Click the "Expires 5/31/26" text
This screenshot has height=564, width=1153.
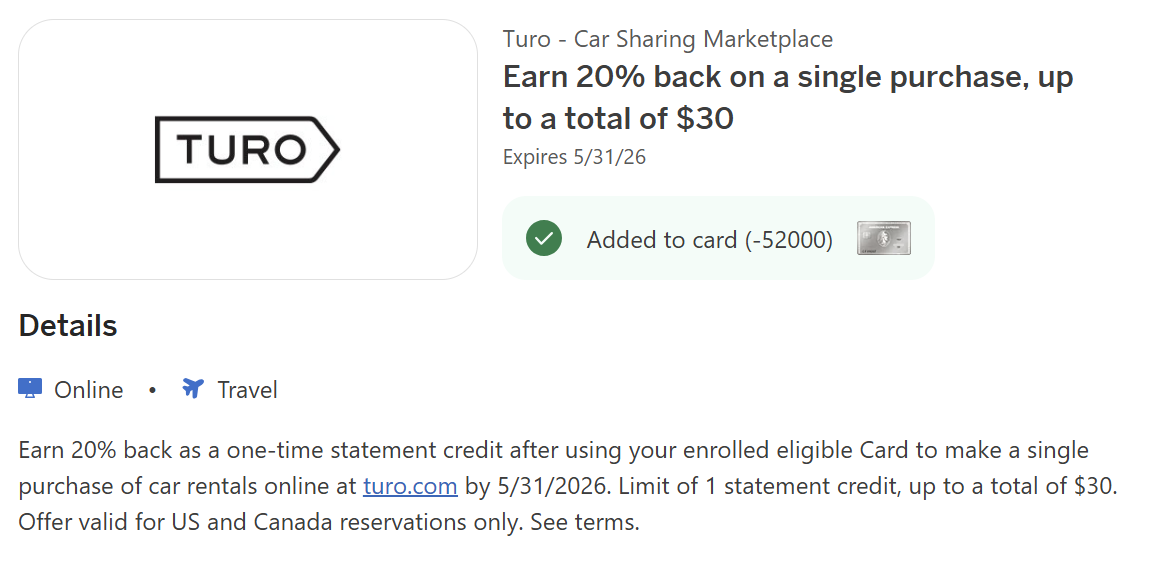pyautogui.click(x=574, y=157)
